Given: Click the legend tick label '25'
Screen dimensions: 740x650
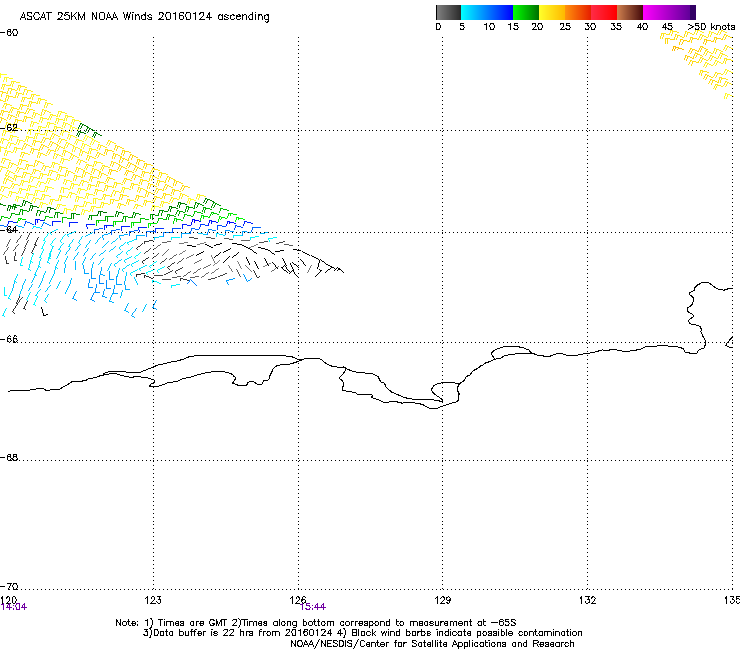Looking at the screenshot, I should 565,27.
